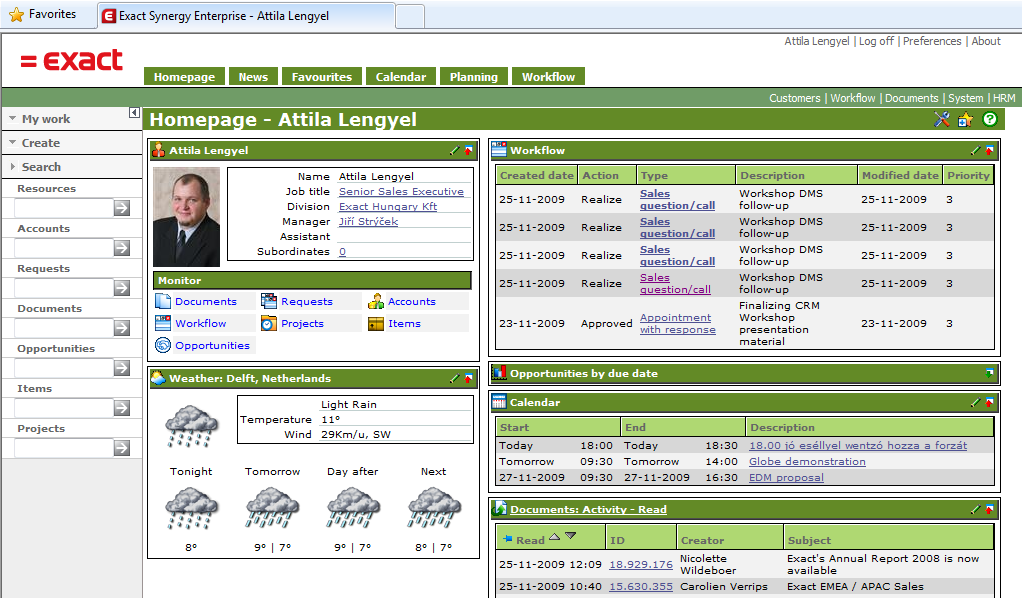Expand Opportunities by due date widget

989,374
